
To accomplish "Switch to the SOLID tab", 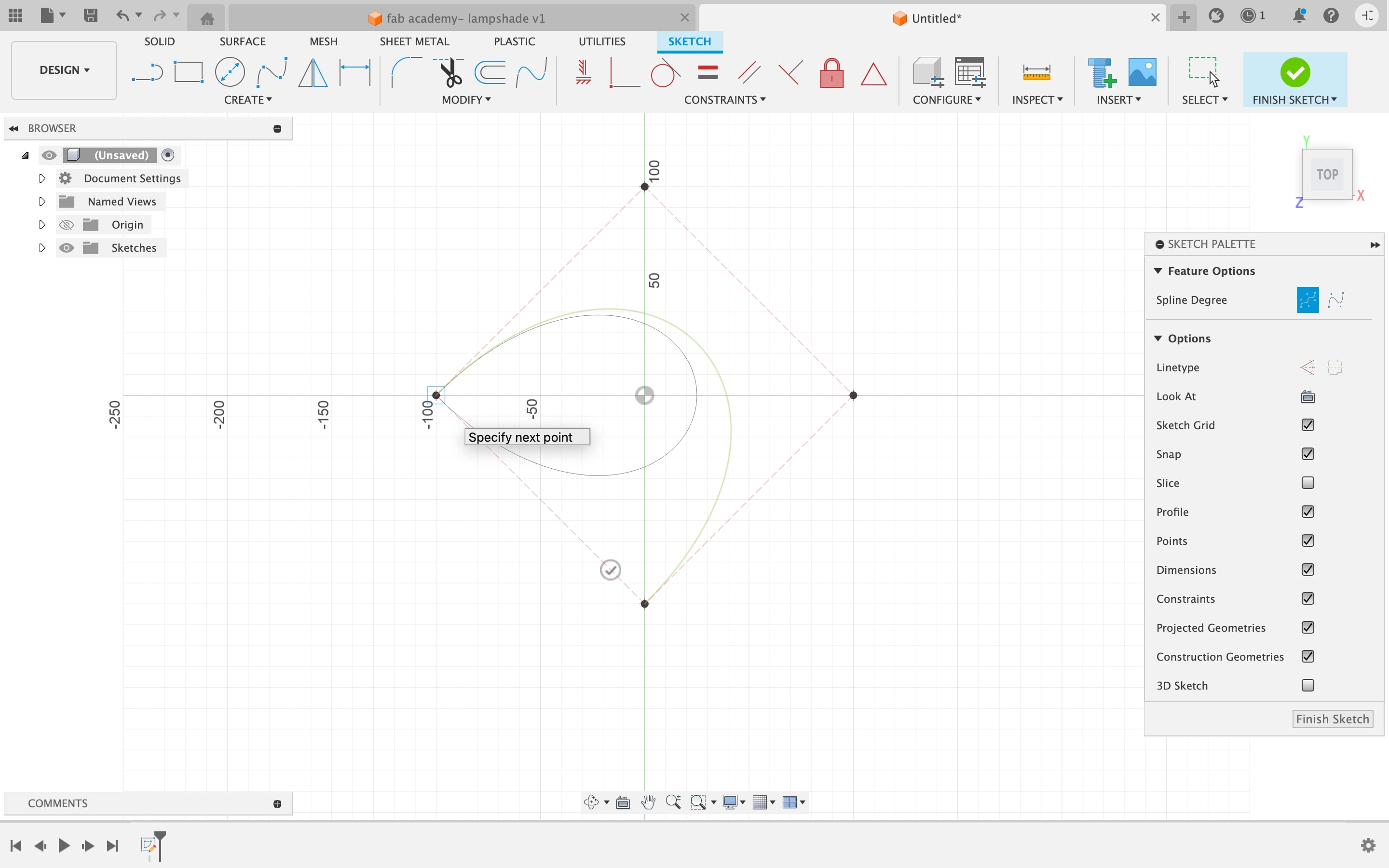I will pos(159,41).
